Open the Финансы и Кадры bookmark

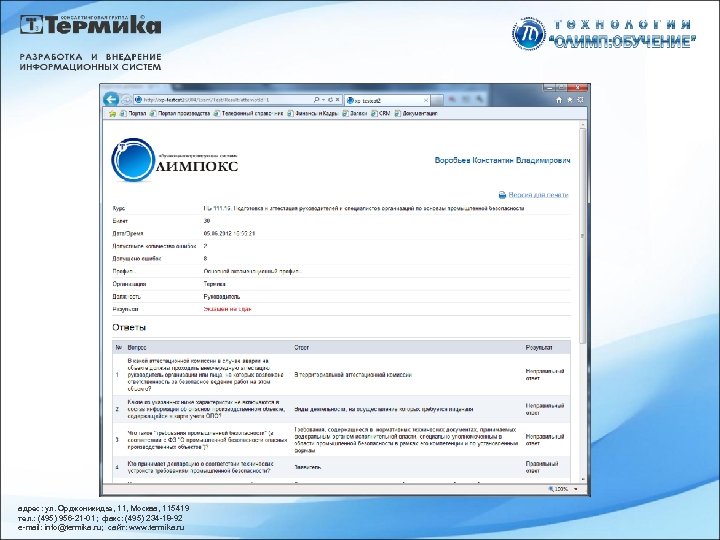point(313,113)
